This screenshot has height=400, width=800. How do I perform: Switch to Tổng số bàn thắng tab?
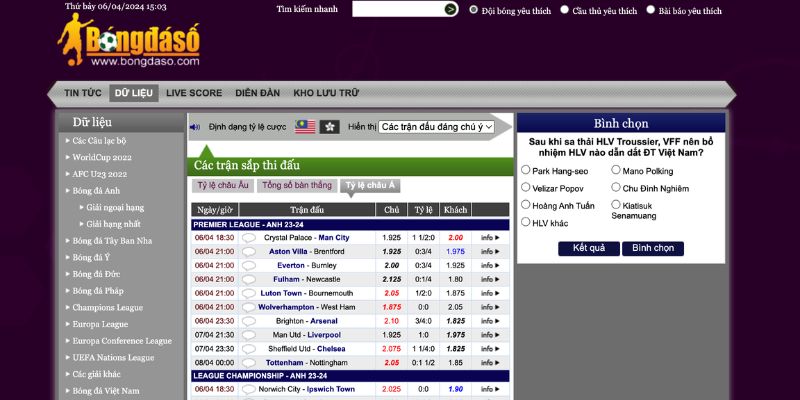click(x=296, y=185)
